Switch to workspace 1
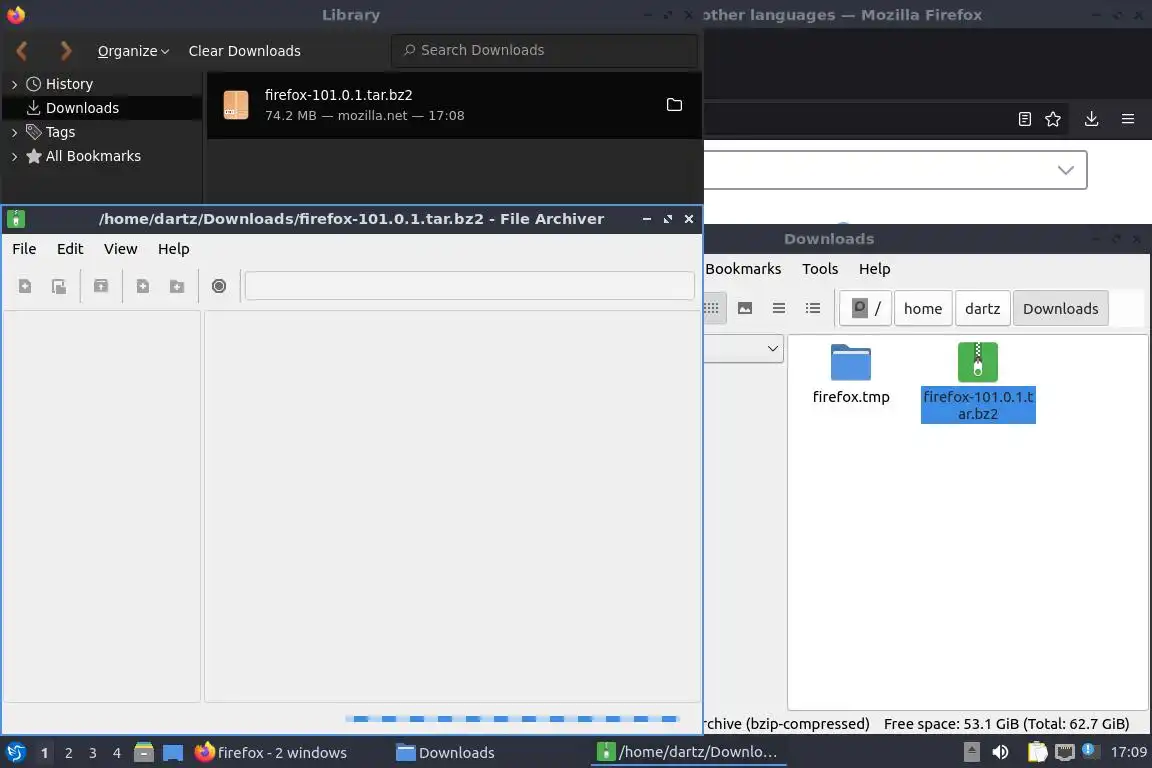This screenshot has height=768, width=1152. point(45,753)
